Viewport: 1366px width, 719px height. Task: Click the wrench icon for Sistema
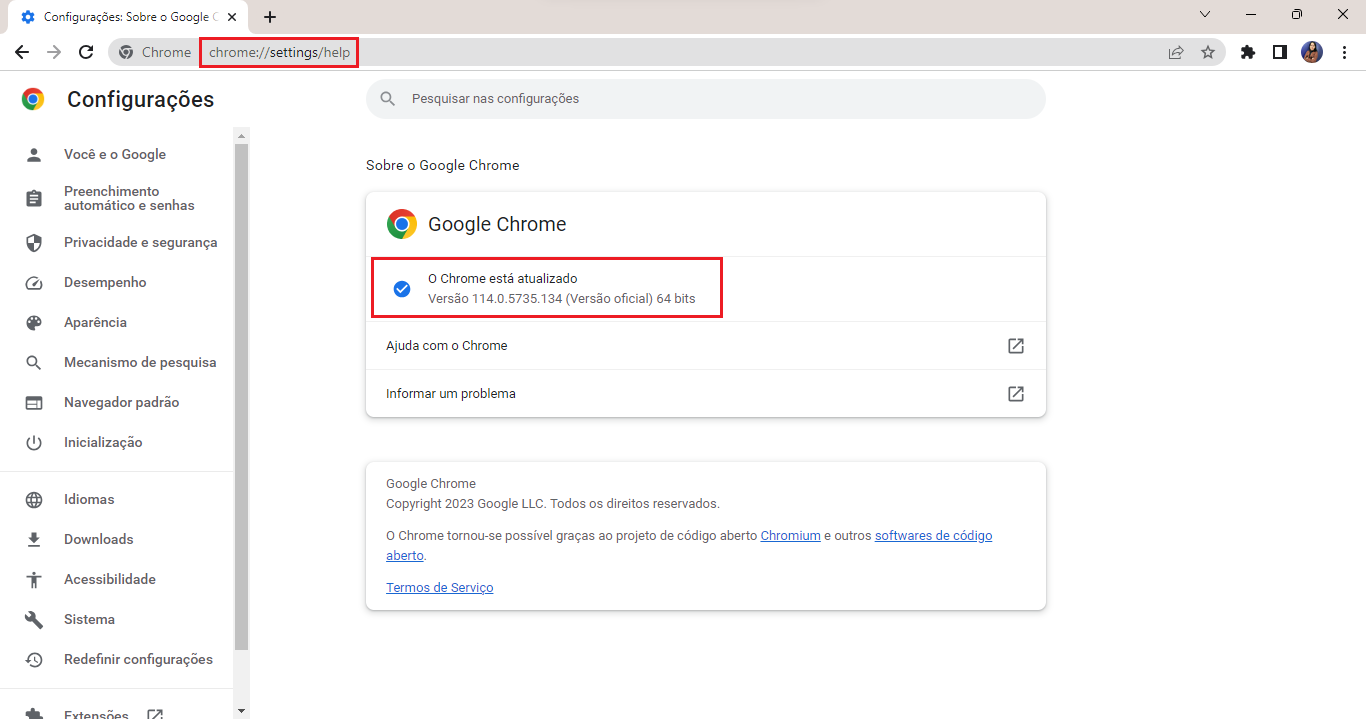34,620
